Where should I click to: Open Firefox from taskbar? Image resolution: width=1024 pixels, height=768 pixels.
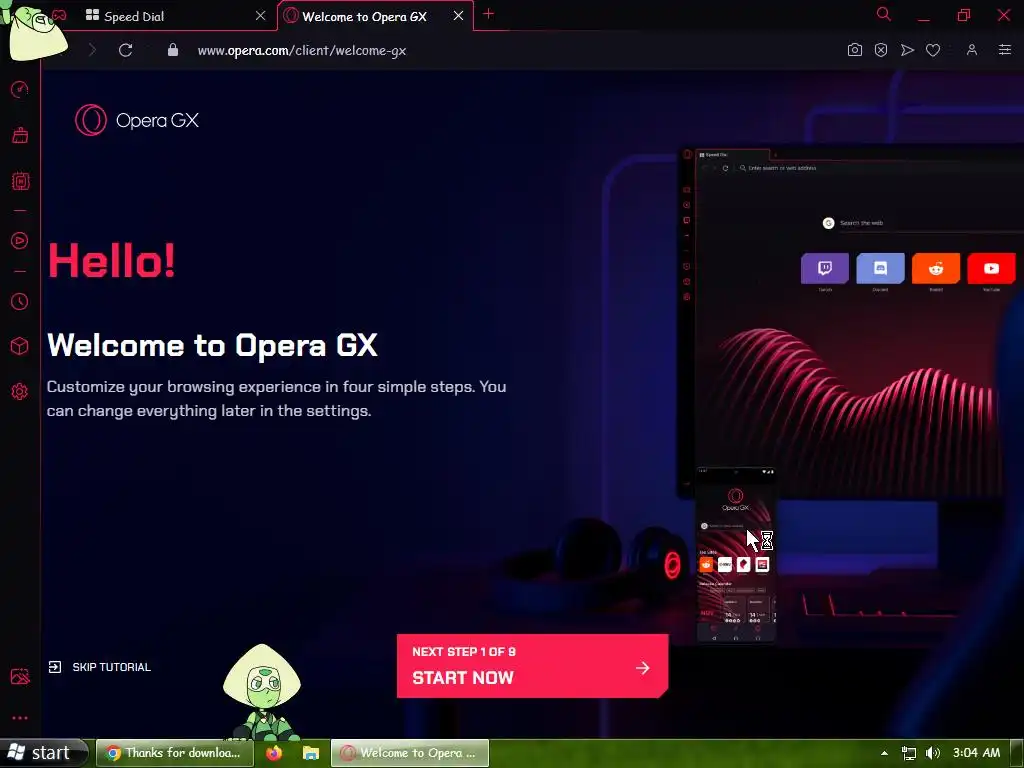(x=274, y=753)
